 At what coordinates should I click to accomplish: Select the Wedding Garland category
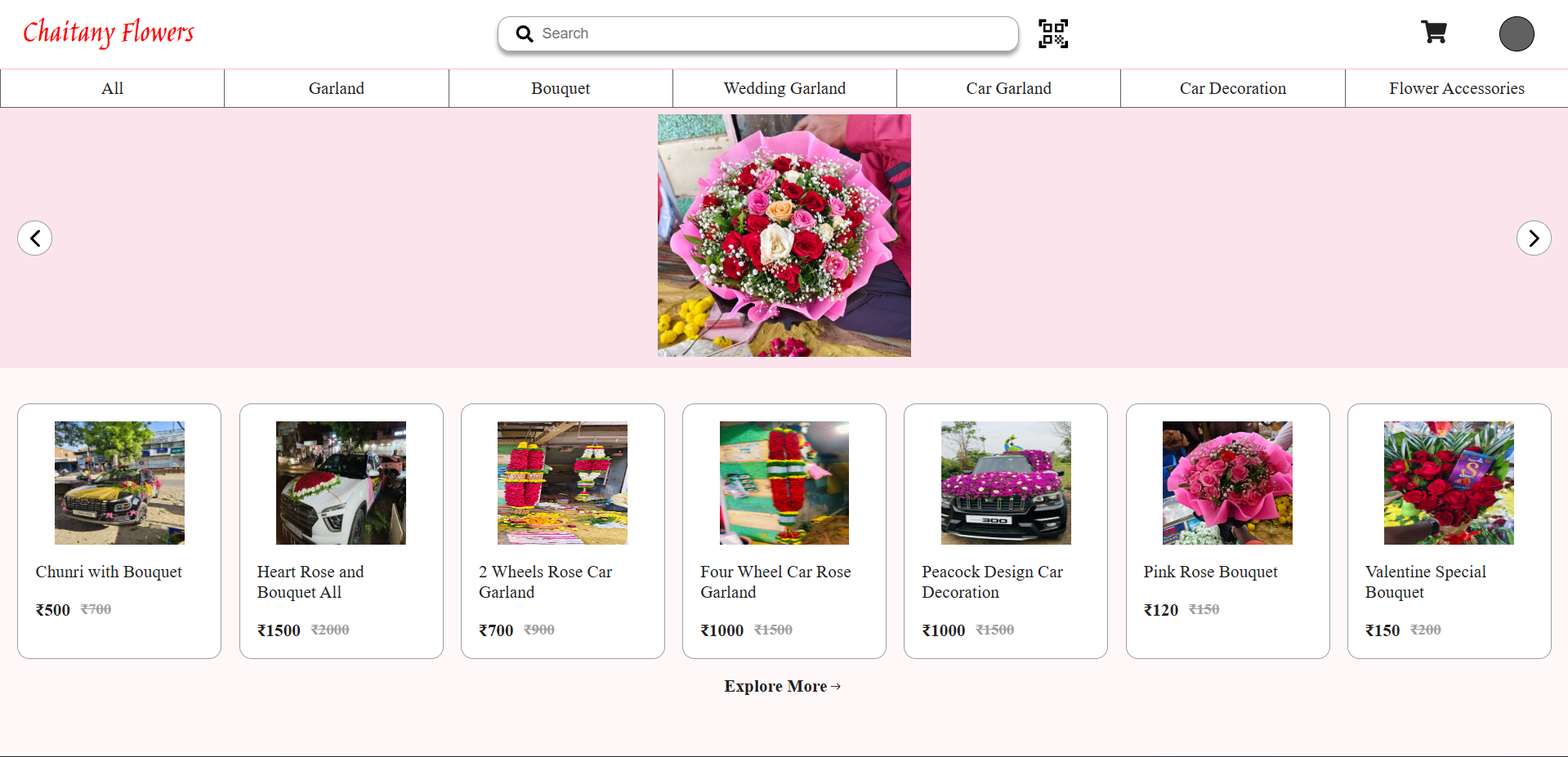(x=784, y=88)
